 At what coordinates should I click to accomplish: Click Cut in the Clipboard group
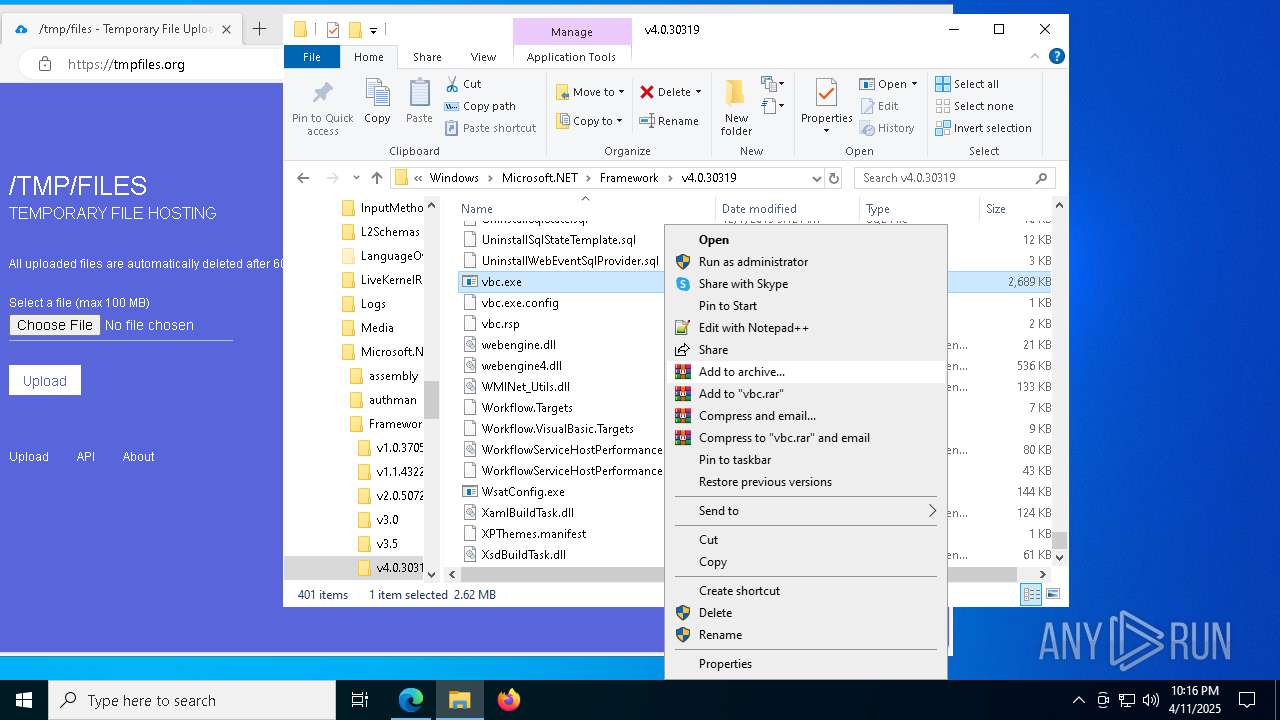[463, 84]
